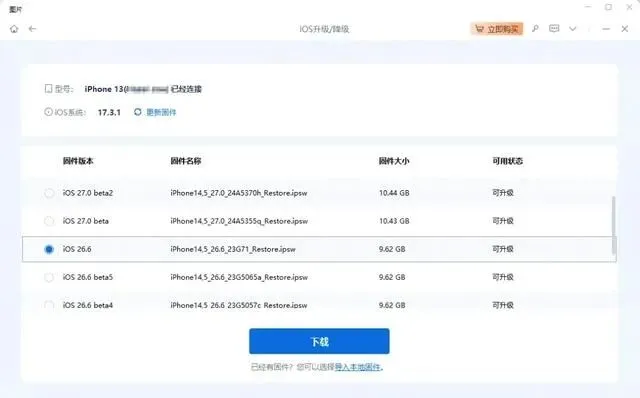The image size is (640, 398).
Task: Click 可升级 status in iOS 27.0 beta2 row
Action: (x=503, y=193)
